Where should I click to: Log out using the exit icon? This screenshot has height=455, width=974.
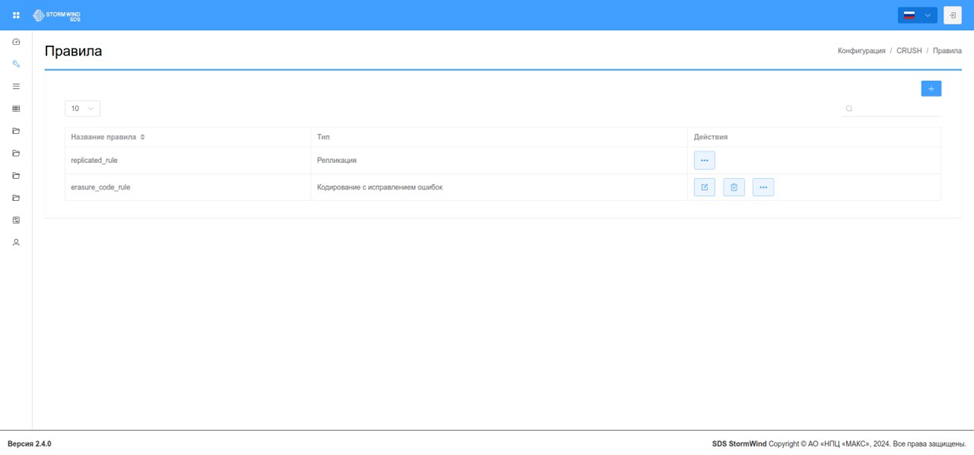952,15
